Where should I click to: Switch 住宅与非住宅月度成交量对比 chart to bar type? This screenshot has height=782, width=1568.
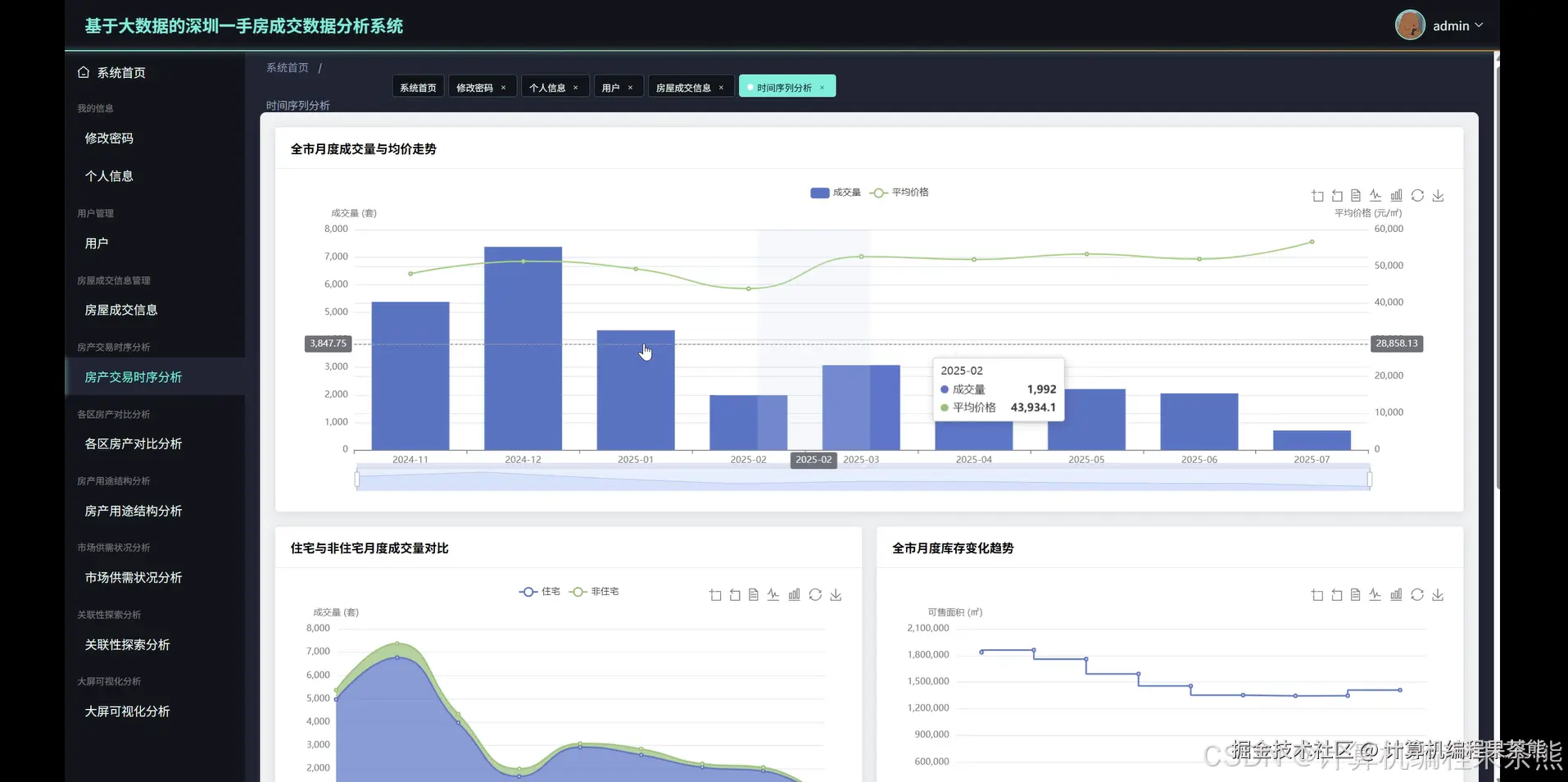(x=795, y=595)
